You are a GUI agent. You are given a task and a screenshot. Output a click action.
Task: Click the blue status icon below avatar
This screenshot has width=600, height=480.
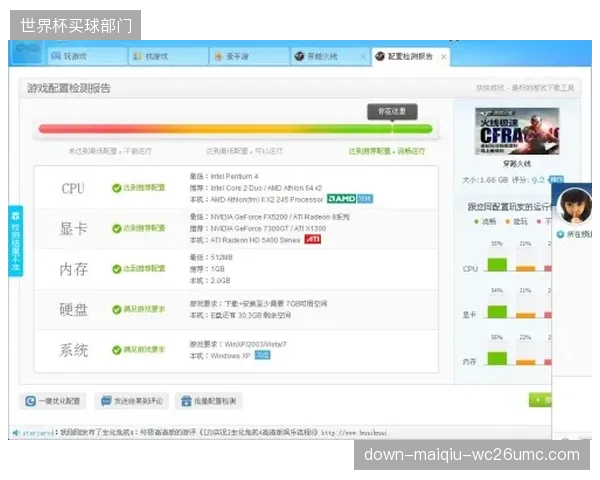[x=561, y=234]
